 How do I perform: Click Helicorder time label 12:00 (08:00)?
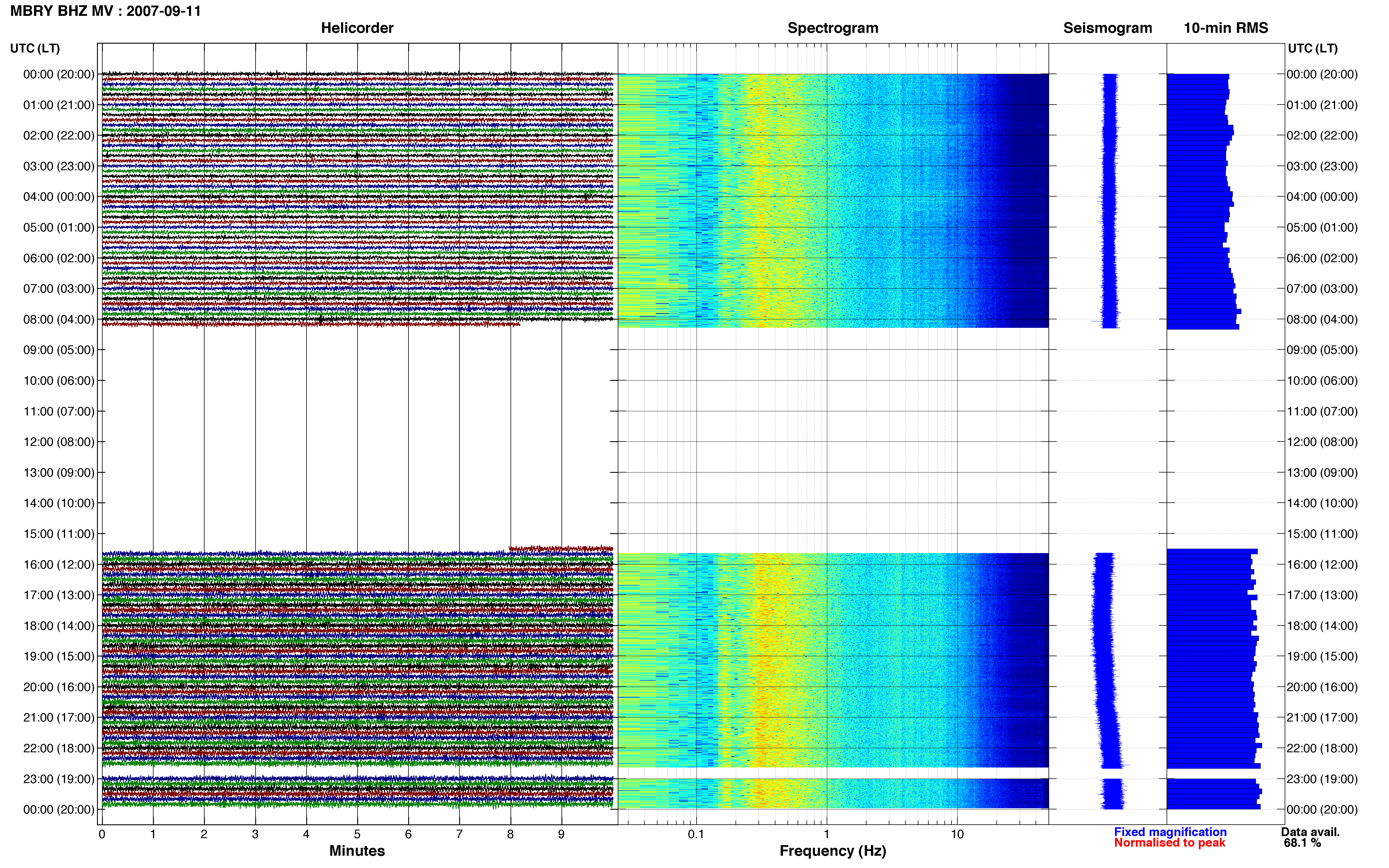(x=59, y=442)
